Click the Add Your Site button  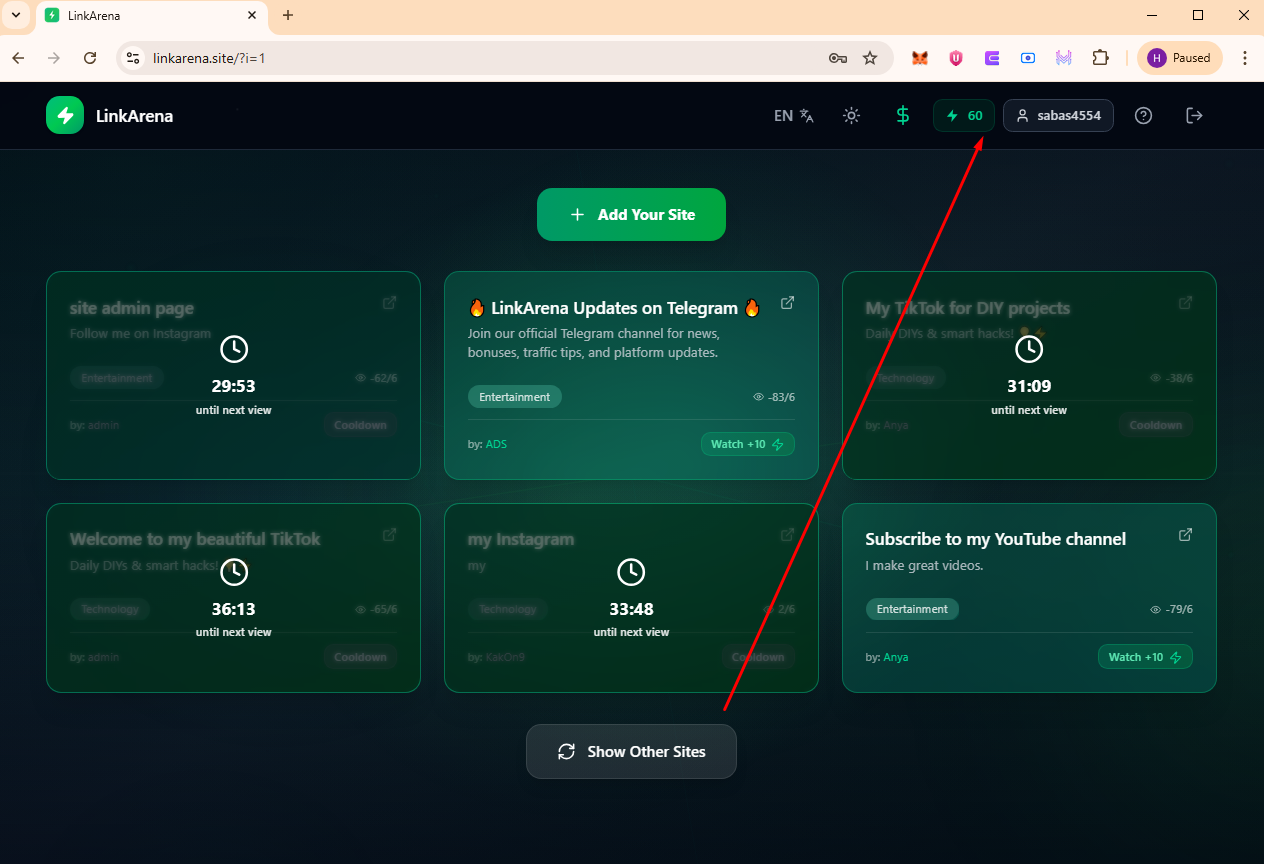(631, 214)
